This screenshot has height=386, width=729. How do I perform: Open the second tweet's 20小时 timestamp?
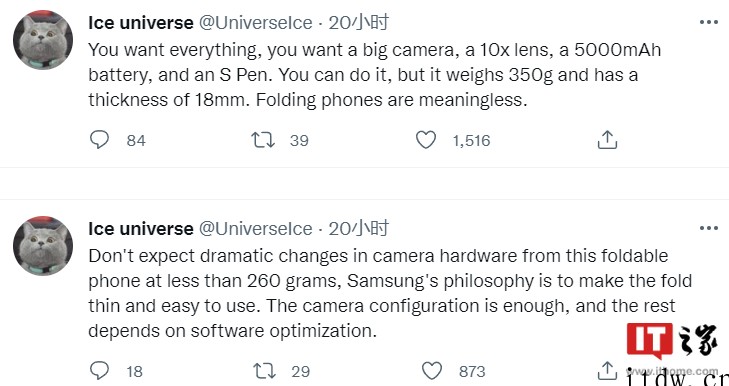[358, 228]
